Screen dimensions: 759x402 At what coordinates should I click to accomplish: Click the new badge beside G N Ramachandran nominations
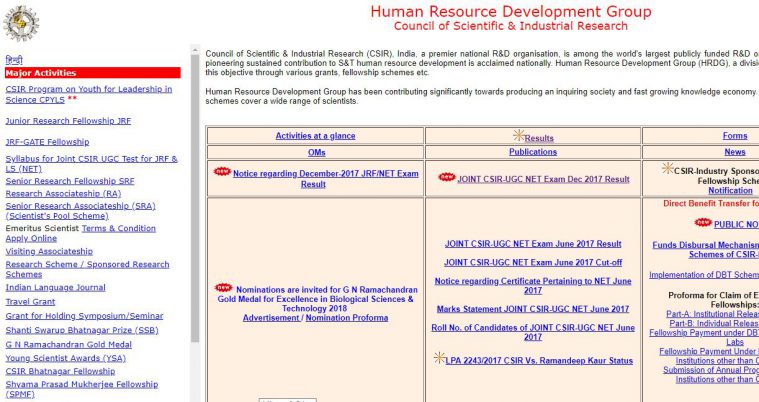pos(224,288)
